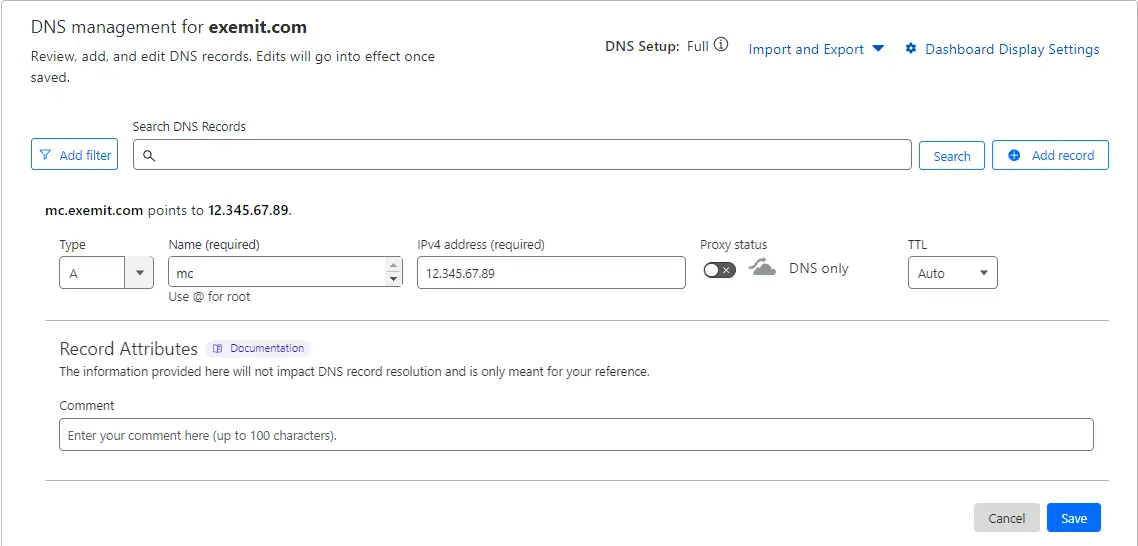Click the Add filter button
Viewport: 1138px width, 546px height.
pos(74,155)
